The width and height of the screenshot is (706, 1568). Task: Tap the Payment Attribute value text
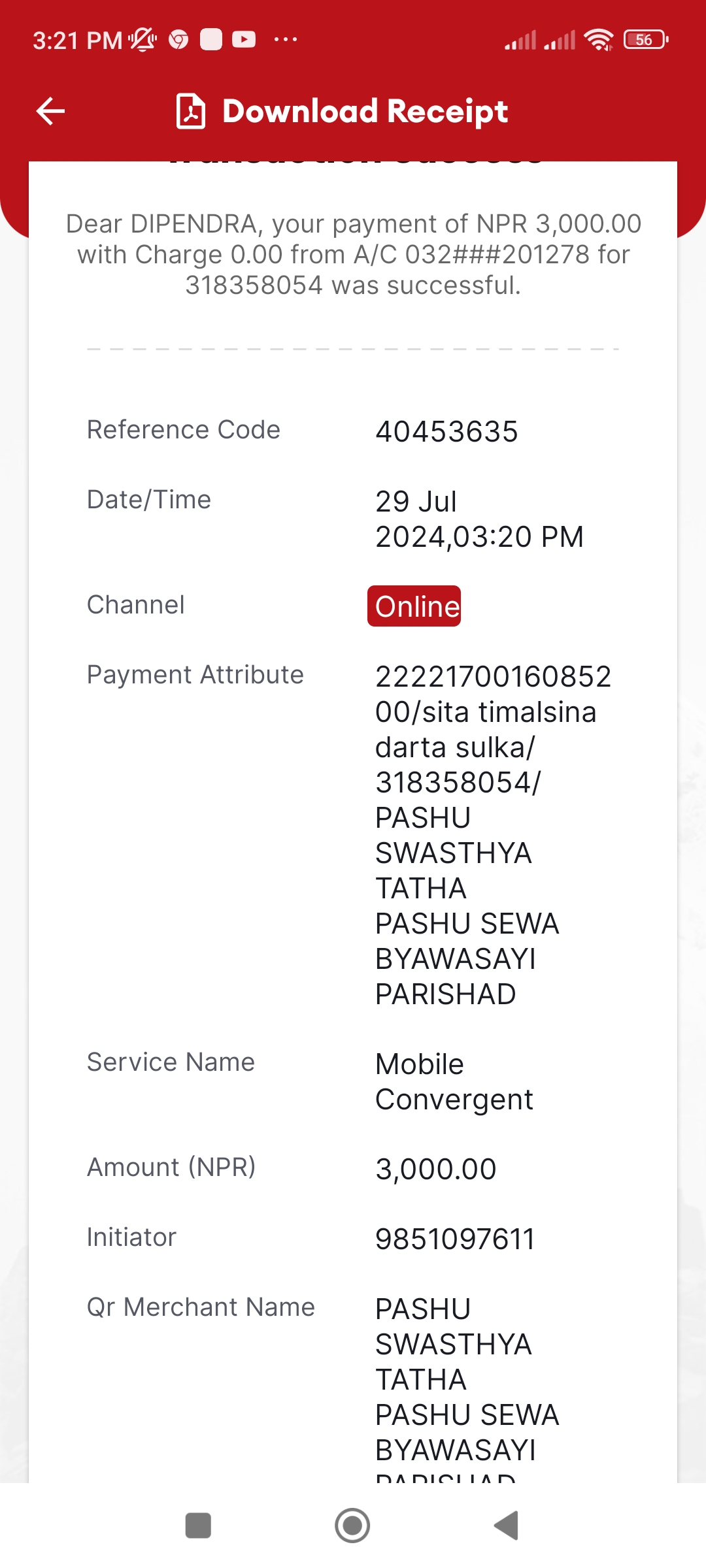(x=494, y=836)
